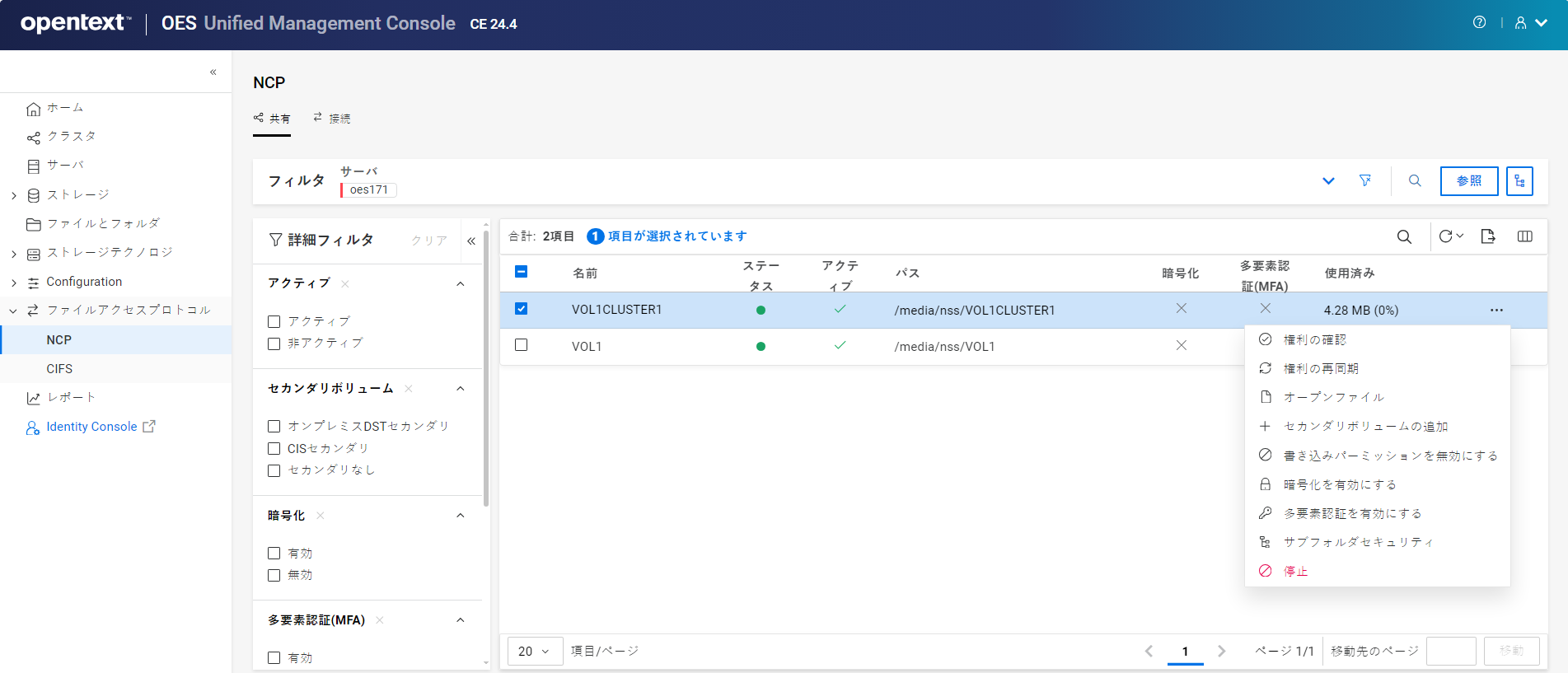This screenshot has width=1568, height=673.
Task: Click the export file icon above table
Action: tap(1487, 237)
